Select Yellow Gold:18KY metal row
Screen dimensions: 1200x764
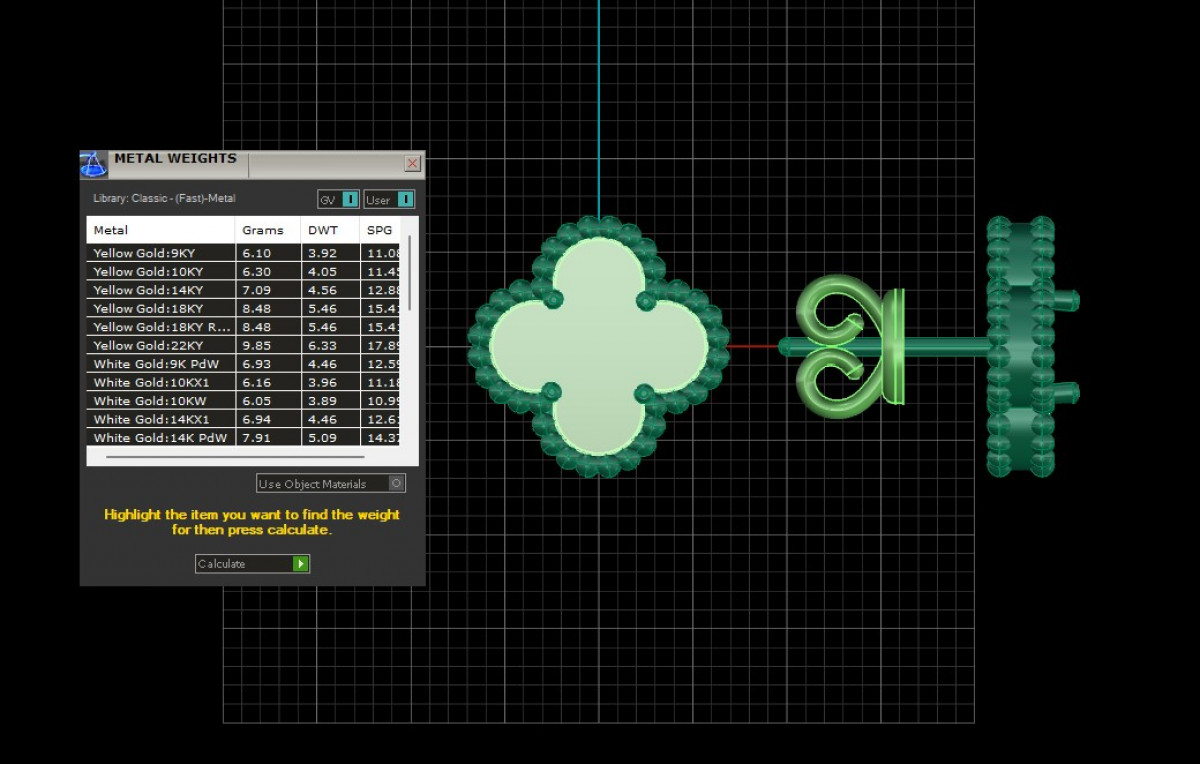pyautogui.click(x=160, y=308)
